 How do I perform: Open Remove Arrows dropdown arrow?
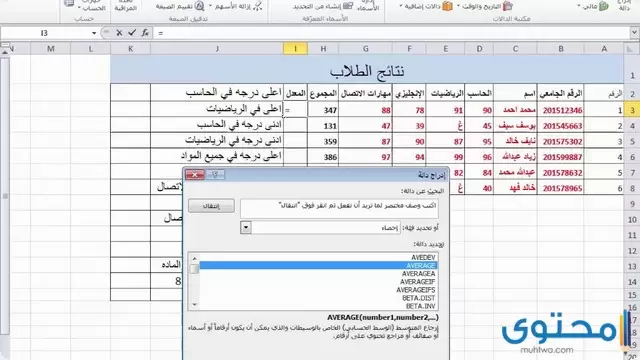point(211,6)
